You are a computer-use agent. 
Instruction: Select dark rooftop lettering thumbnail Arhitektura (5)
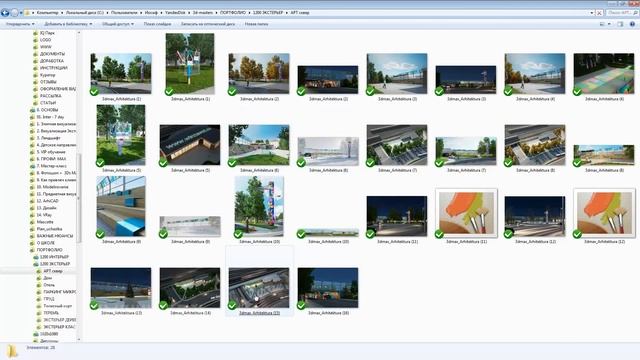190,145
